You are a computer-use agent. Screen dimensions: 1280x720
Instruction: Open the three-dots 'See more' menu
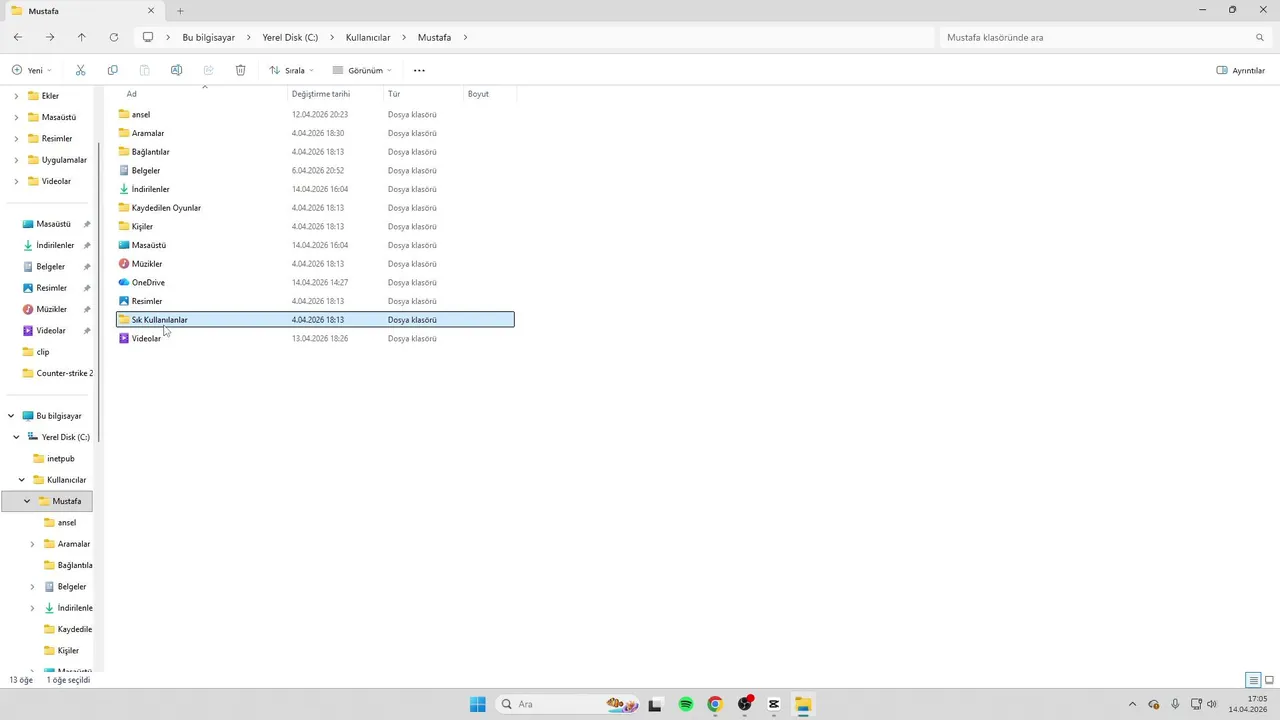click(x=419, y=70)
